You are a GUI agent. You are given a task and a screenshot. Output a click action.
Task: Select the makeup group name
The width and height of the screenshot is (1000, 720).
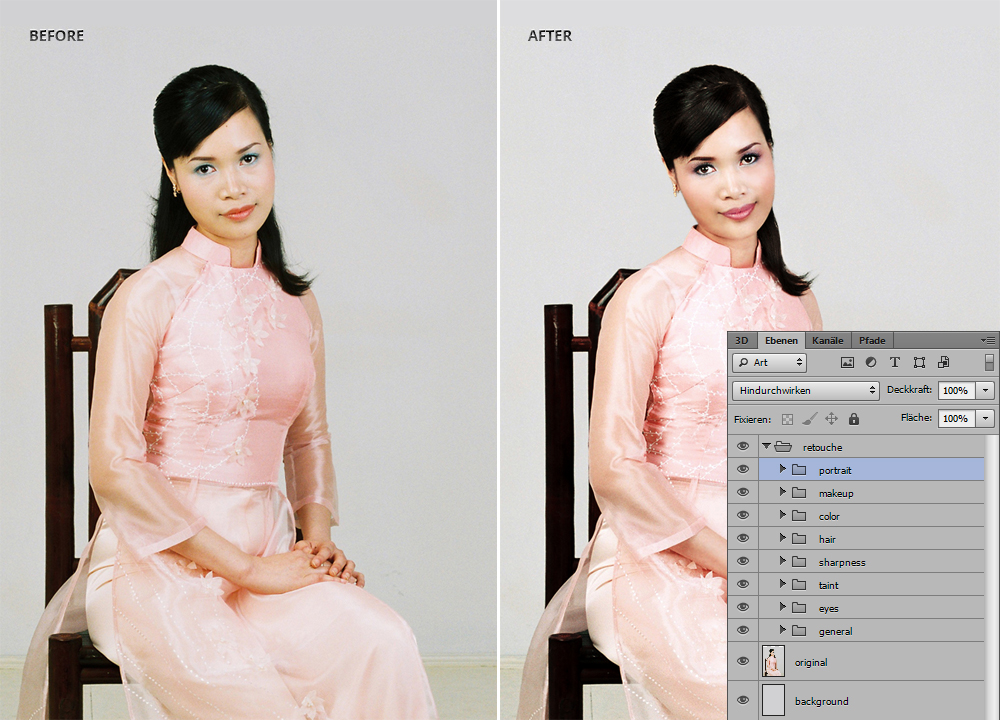(836, 493)
